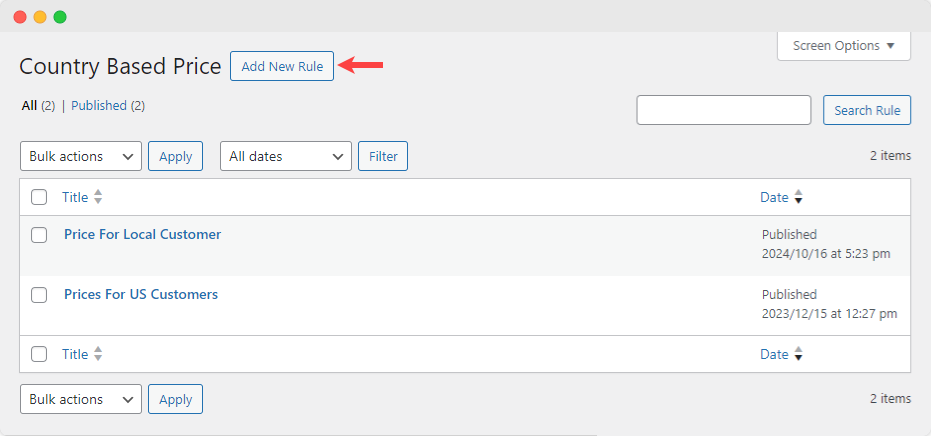Click footer Date column sort arrow
This screenshot has width=931, height=436.
click(798, 354)
